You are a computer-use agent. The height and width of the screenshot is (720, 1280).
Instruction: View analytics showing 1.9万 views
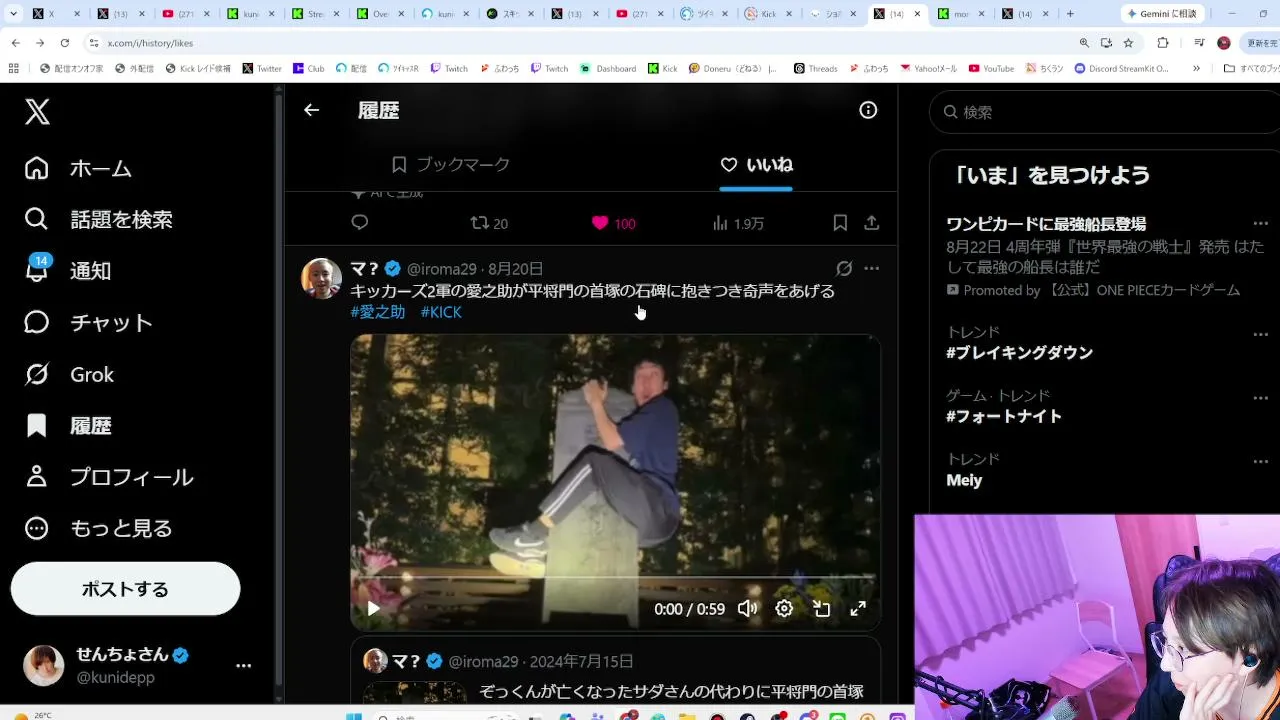pos(738,223)
